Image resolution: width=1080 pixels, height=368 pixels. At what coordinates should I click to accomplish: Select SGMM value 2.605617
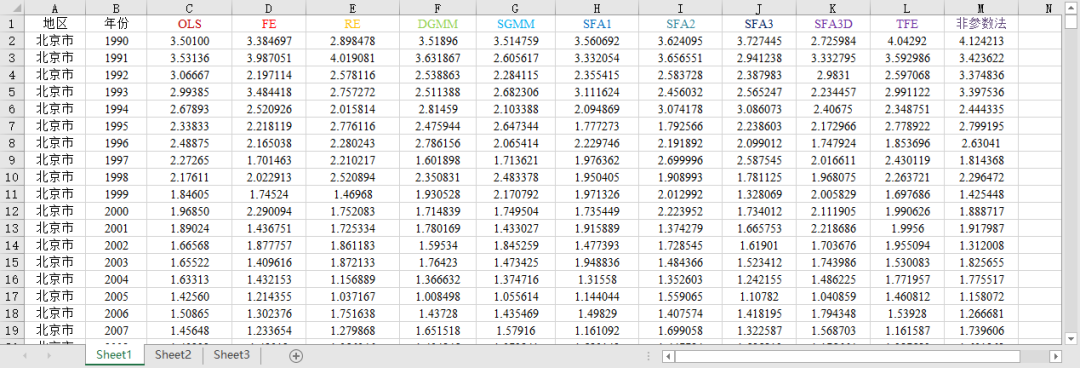pos(517,58)
